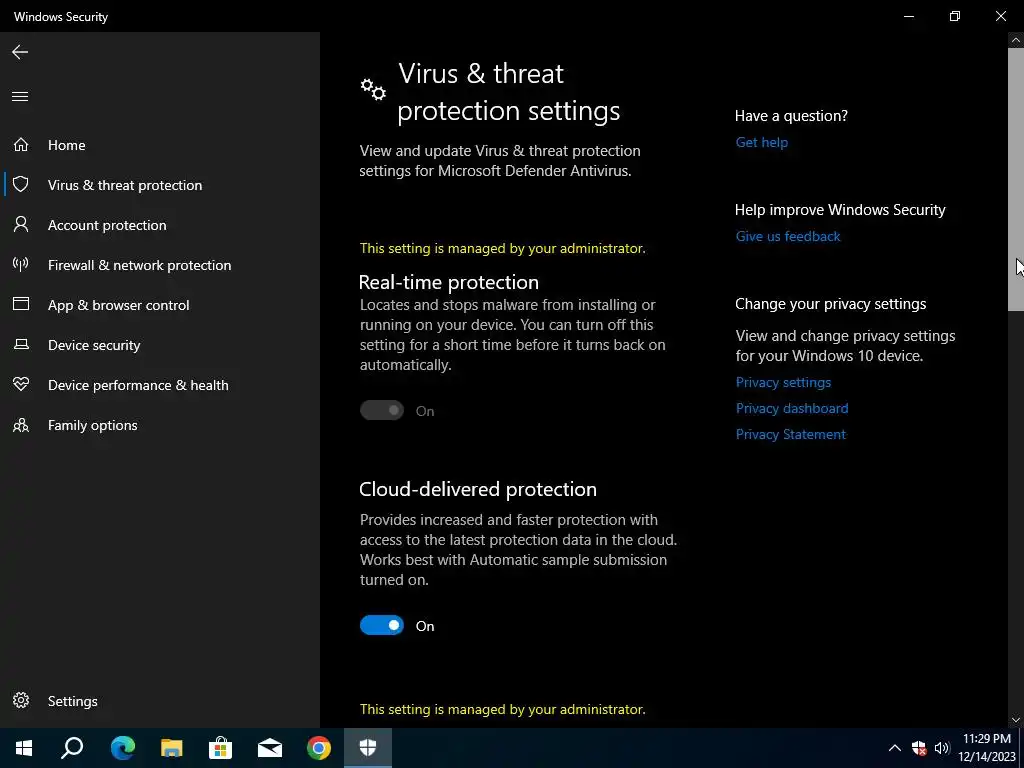Click the Have a question? heading
The image size is (1024, 768).
(x=791, y=116)
